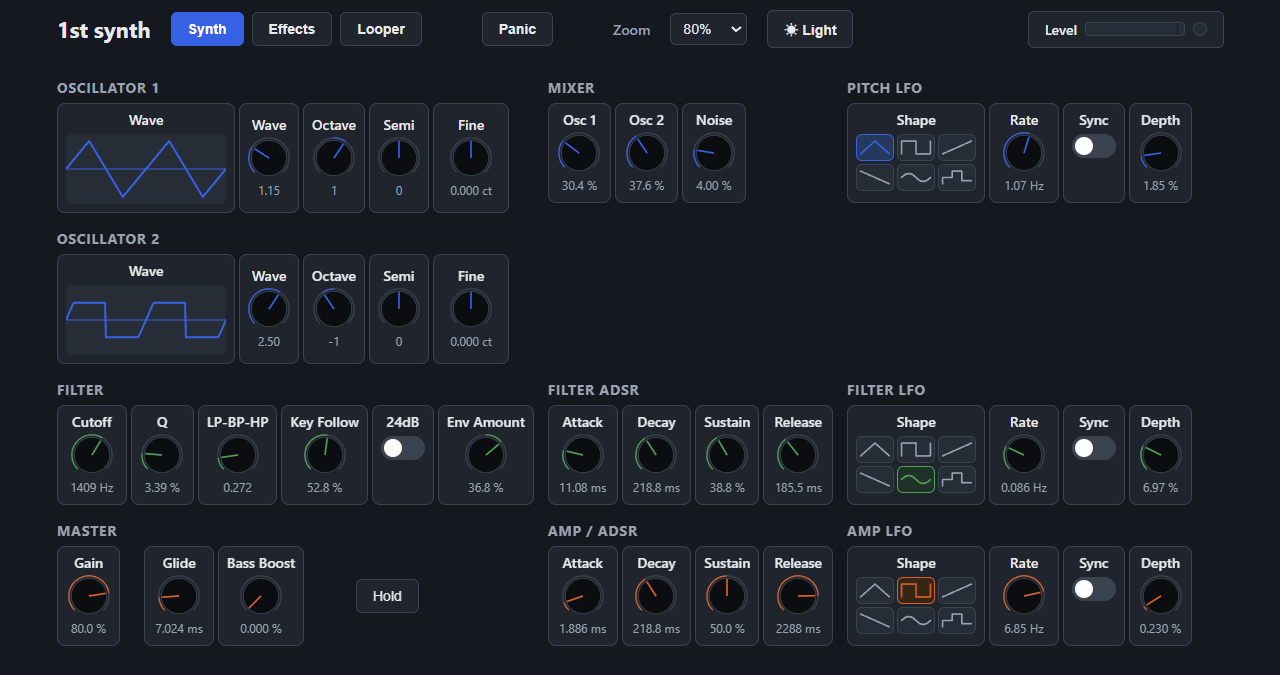Click Pitch LFO Rate knob
Viewport: 1280px width, 675px height.
[x=1024, y=153]
